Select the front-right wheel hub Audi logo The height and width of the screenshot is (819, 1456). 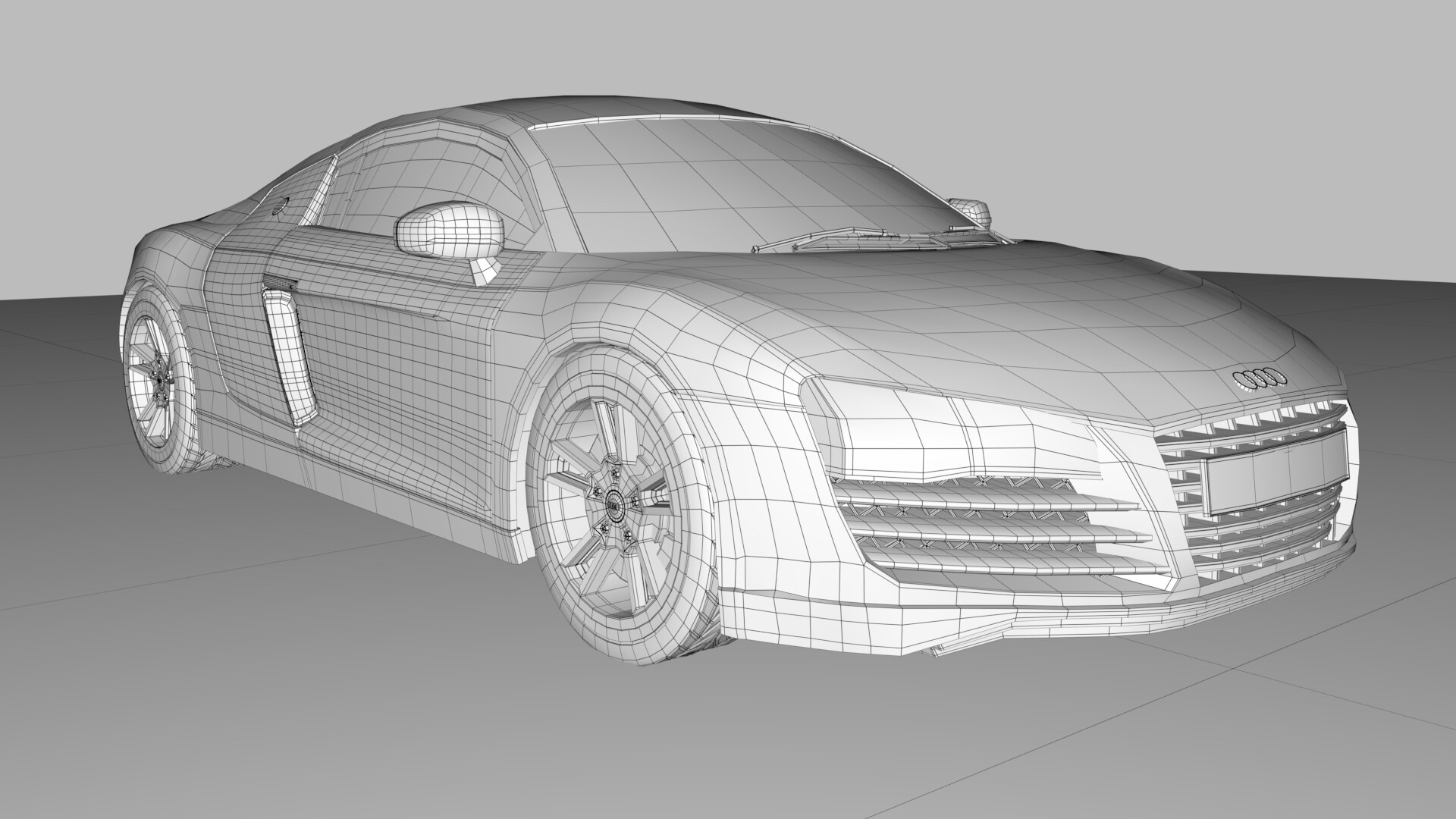coord(616,506)
